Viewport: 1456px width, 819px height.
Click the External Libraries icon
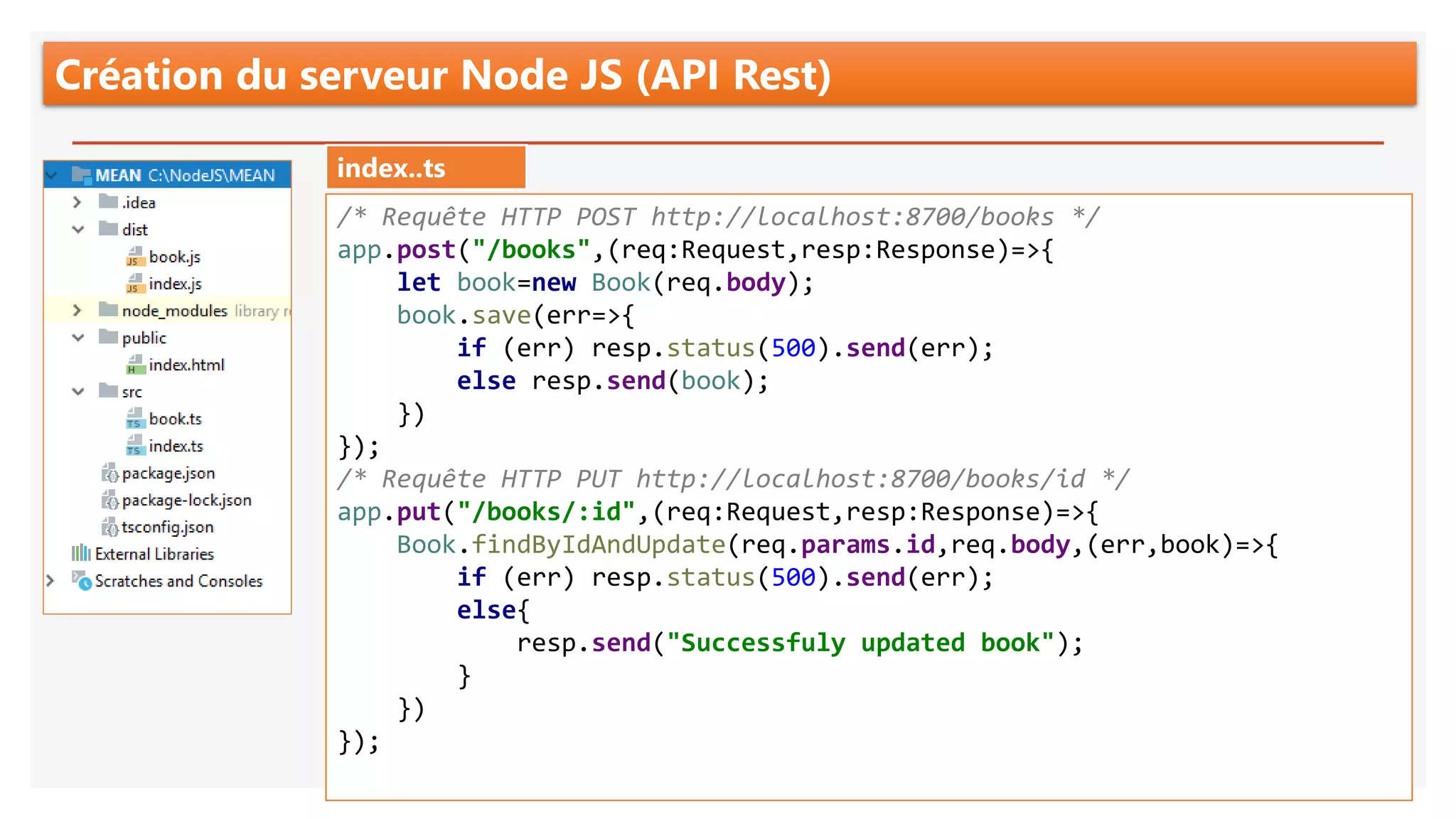[x=81, y=553]
